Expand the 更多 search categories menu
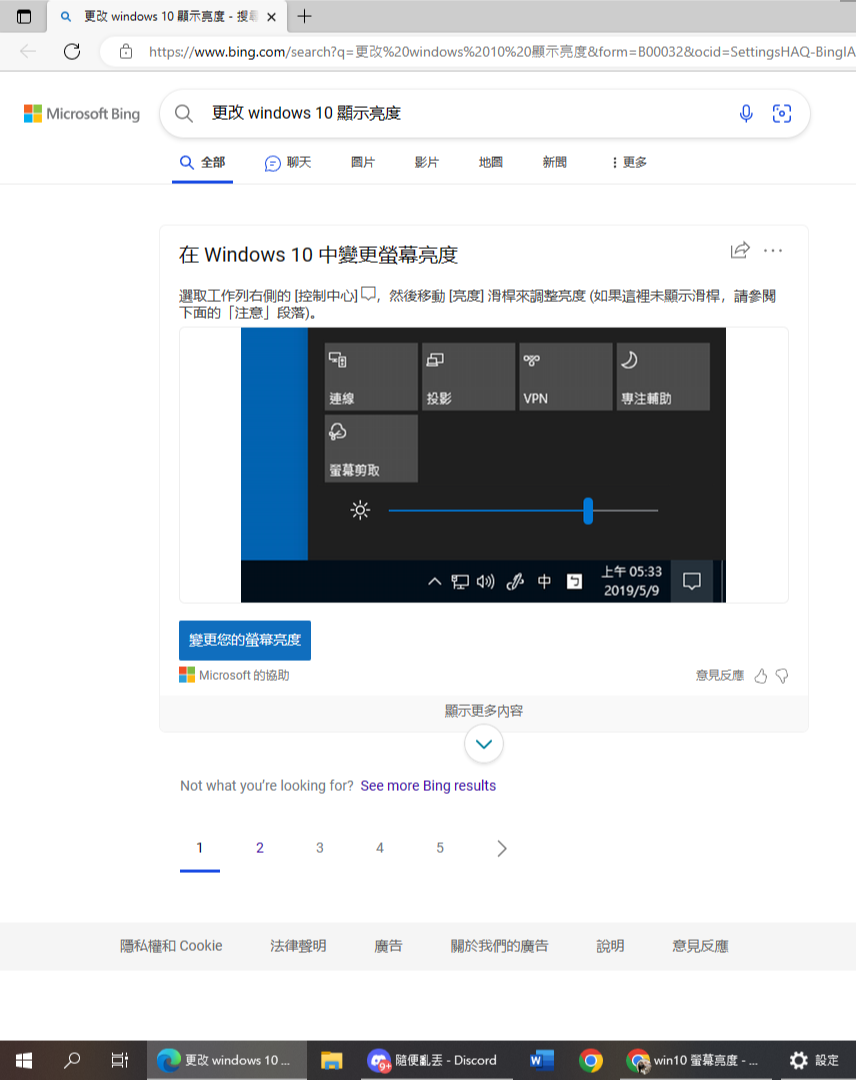Viewport: 856px width, 1080px height. [629, 163]
